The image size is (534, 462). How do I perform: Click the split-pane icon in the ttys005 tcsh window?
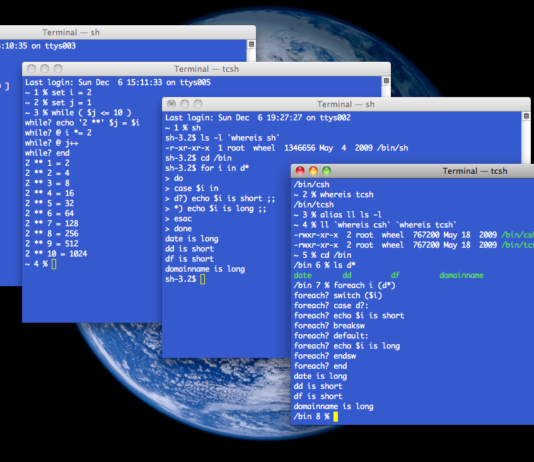(x=386, y=81)
